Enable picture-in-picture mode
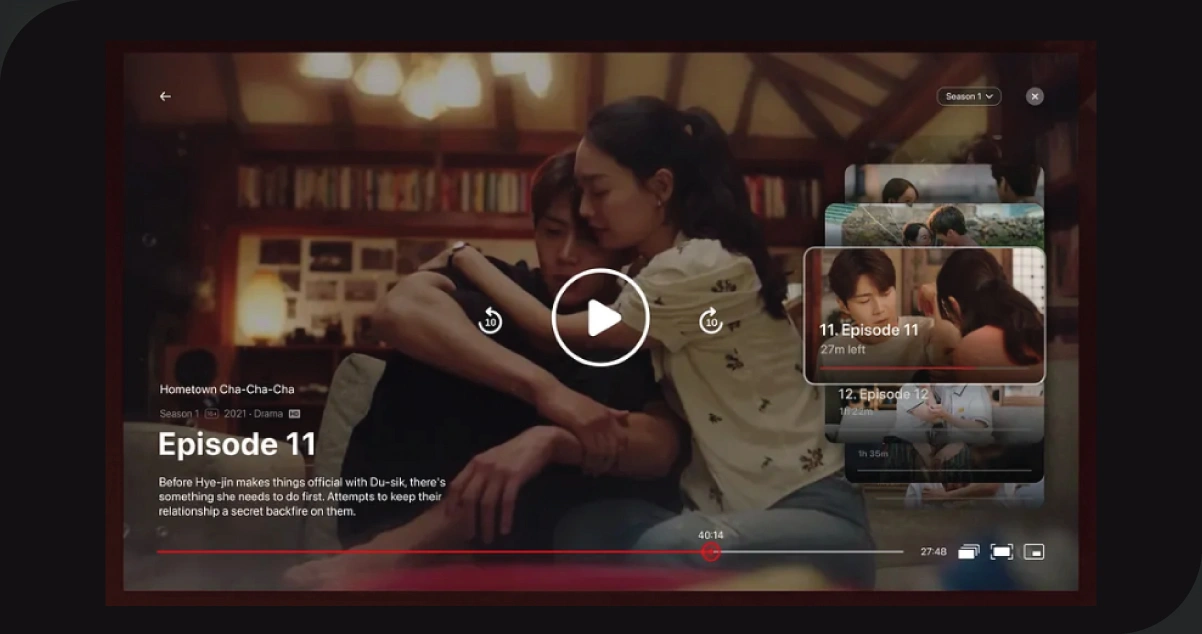The width and height of the screenshot is (1202, 634). tap(1032, 550)
